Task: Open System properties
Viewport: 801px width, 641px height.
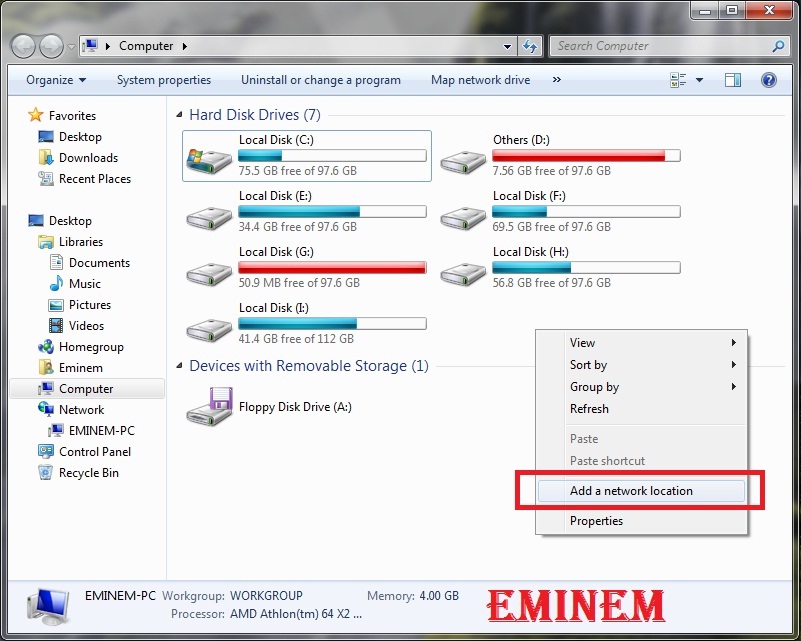Action: click(x=163, y=80)
